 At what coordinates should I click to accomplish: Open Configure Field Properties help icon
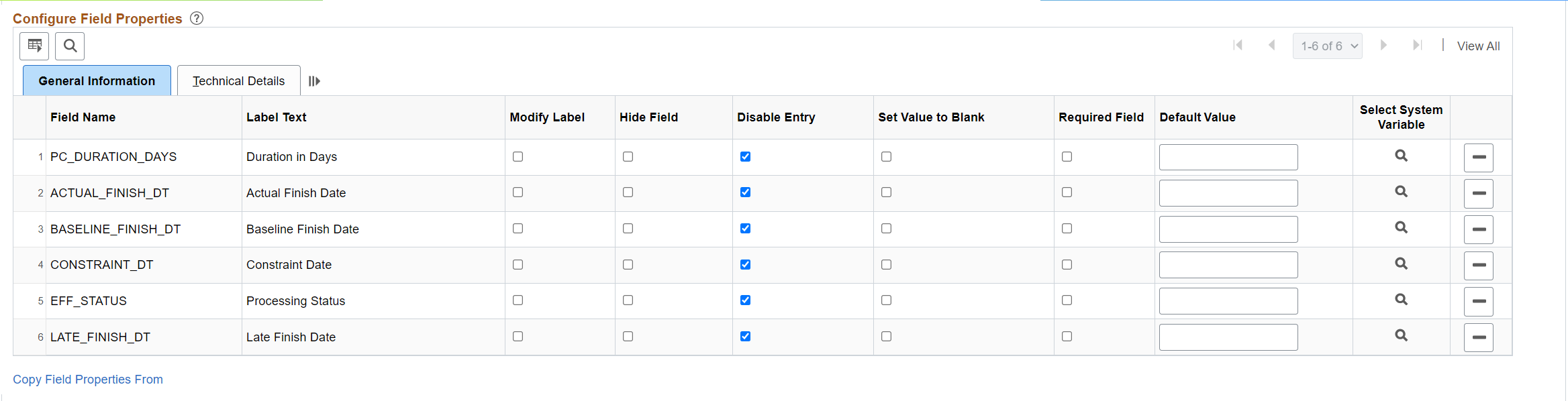click(x=197, y=19)
